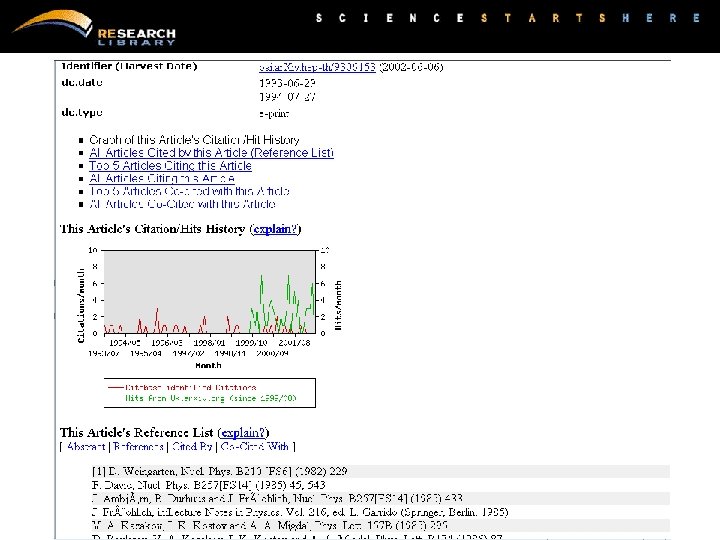Click the Research Library logo

94,28
